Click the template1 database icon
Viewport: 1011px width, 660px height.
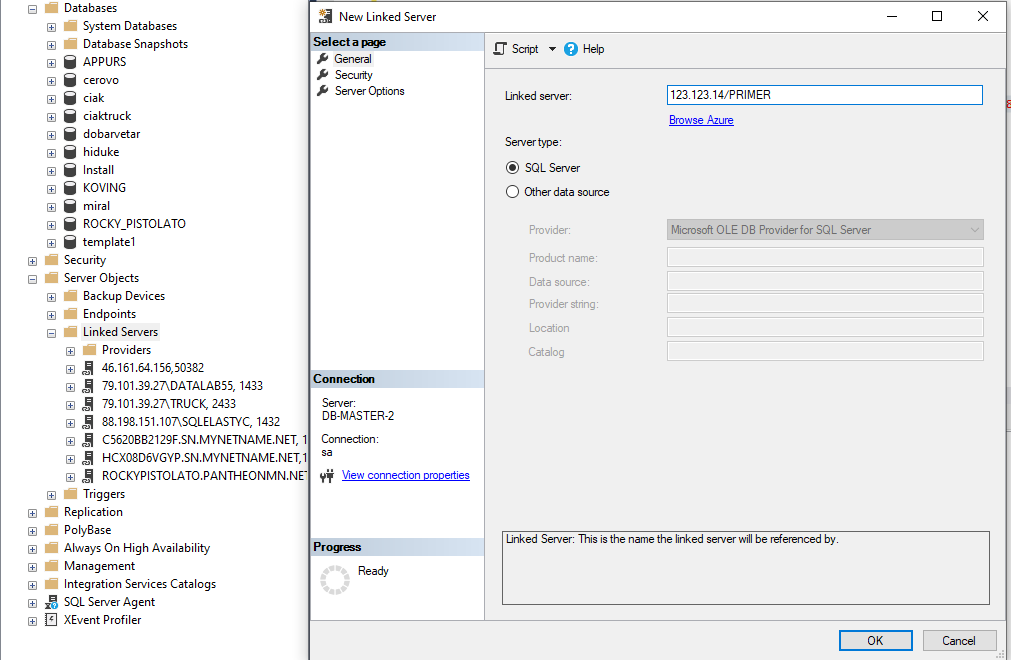pos(70,242)
